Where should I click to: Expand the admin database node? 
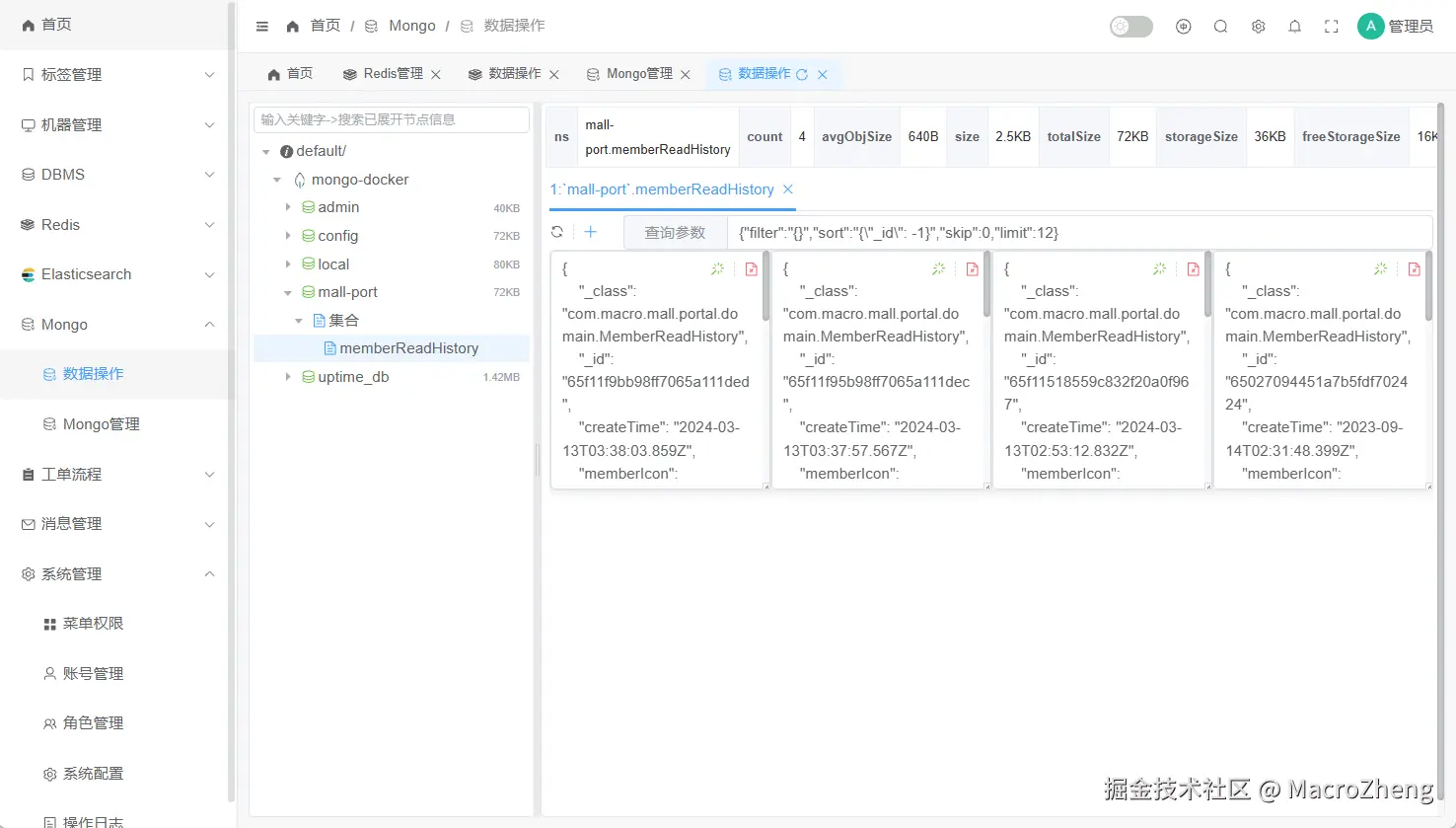pyautogui.click(x=288, y=207)
